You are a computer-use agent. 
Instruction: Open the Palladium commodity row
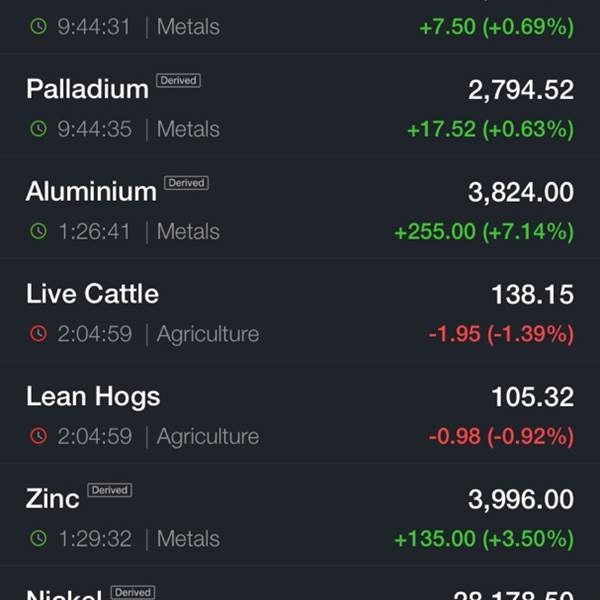click(x=300, y=106)
